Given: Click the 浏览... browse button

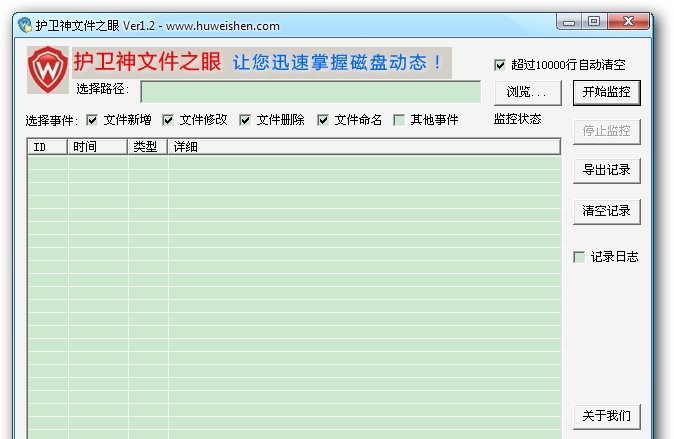Looking at the screenshot, I should pyautogui.click(x=528, y=92).
